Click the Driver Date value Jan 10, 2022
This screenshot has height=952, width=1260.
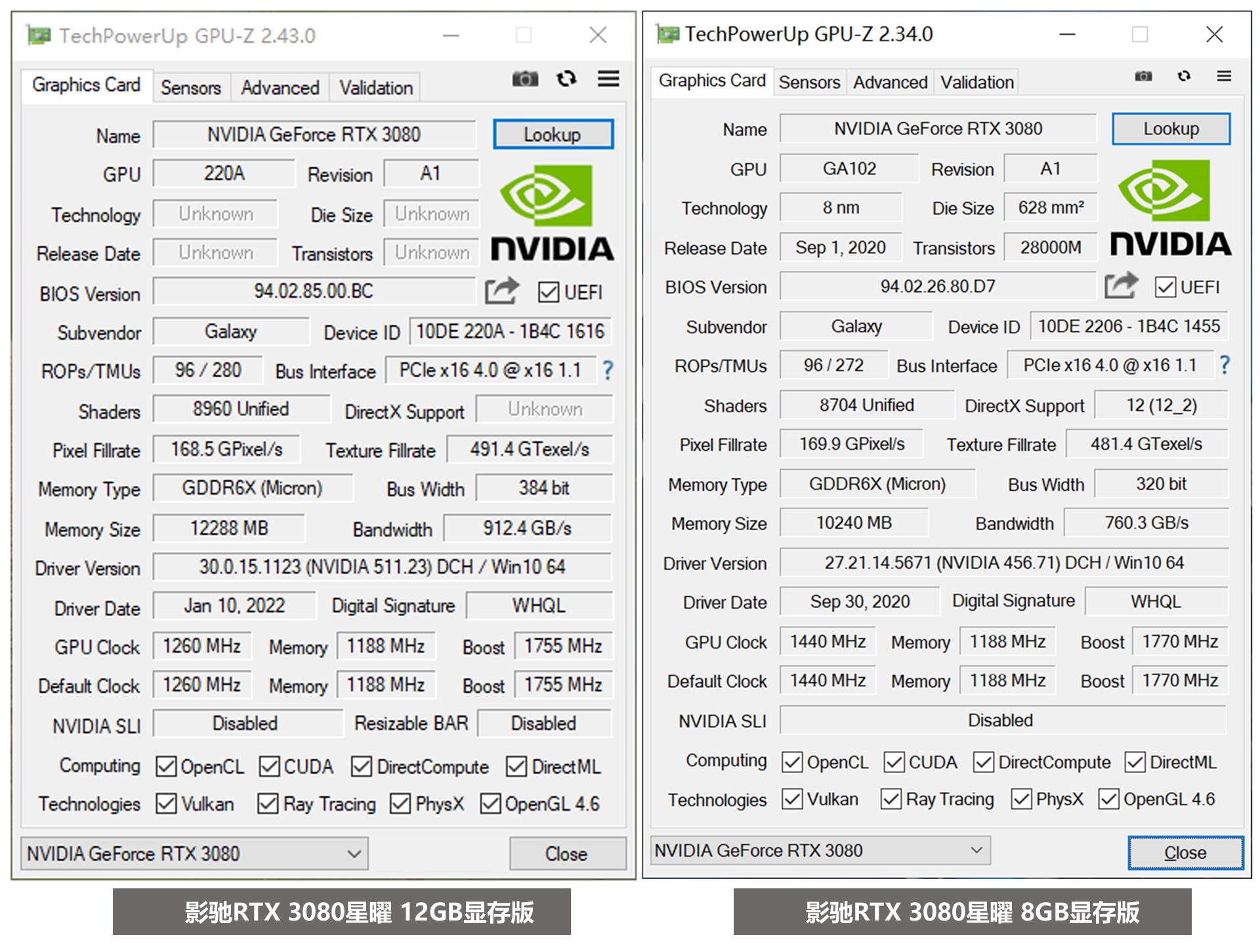pyautogui.click(x=234, y=605)
